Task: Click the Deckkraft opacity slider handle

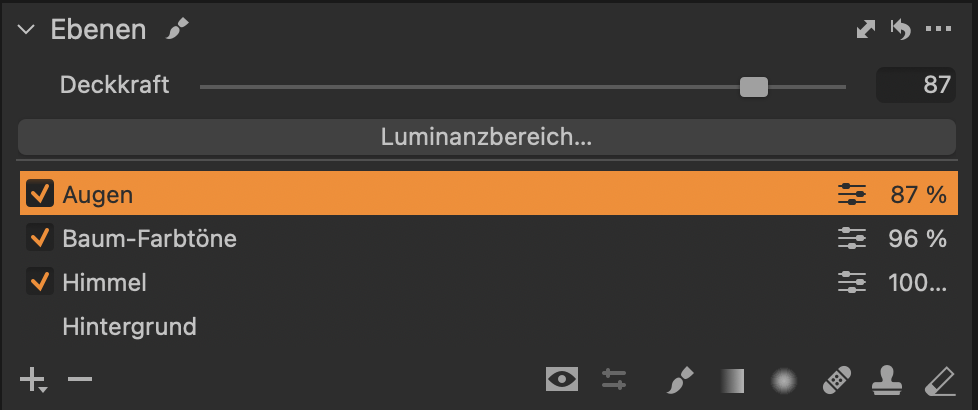Action: [753, 86]
